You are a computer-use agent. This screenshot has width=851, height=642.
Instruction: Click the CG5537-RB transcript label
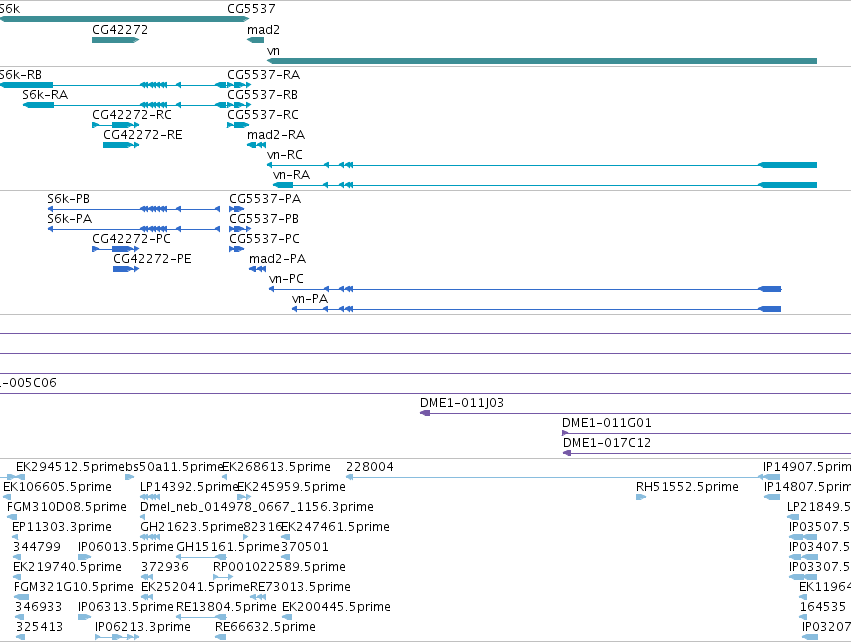click(263, 94)
